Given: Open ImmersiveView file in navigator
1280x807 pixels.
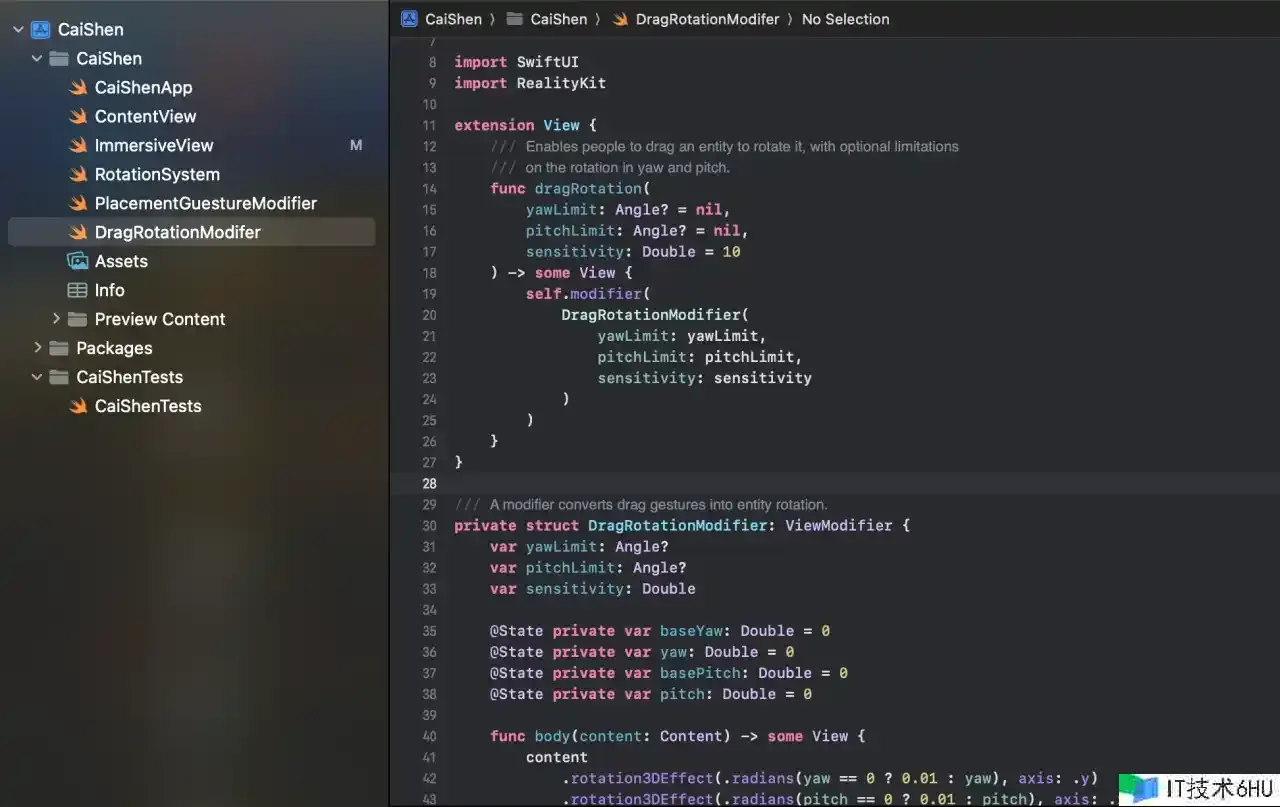Looking at the screenshot, I should (x=154, y=146).
